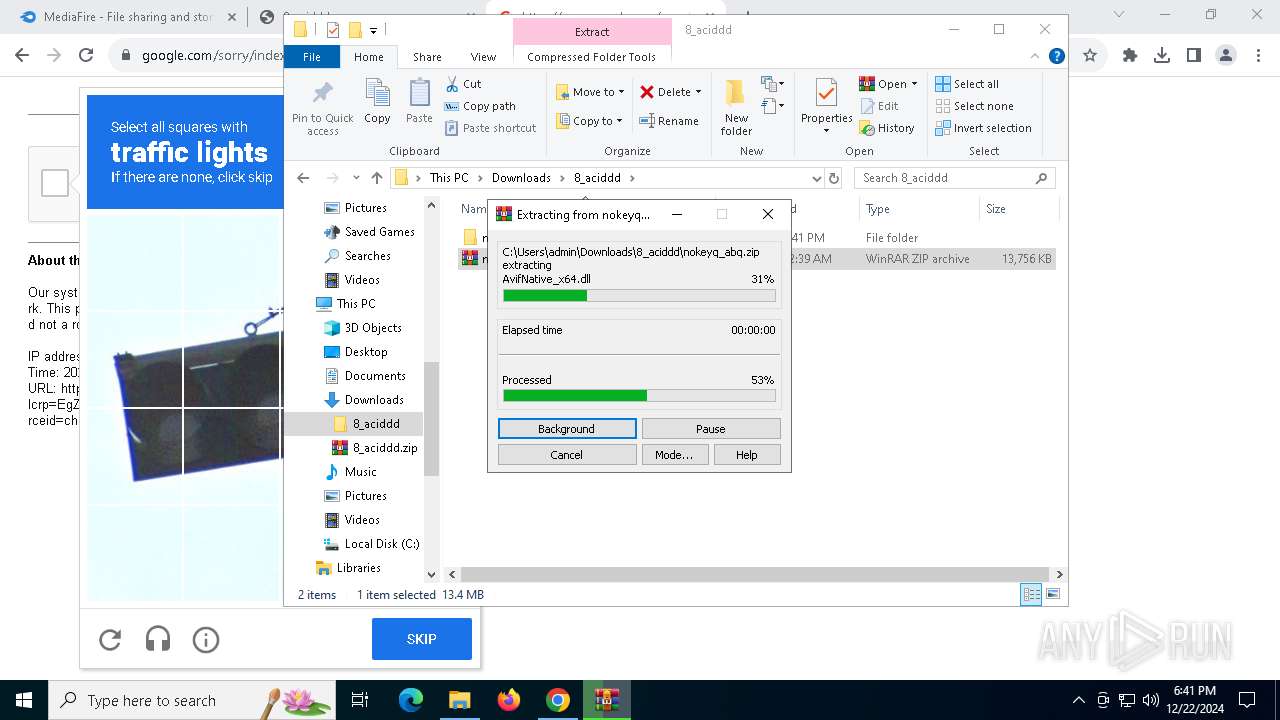Select 8_aciddd.zip in navigation pane
This screenshot has width=1280, height=720.
point(385,448)
